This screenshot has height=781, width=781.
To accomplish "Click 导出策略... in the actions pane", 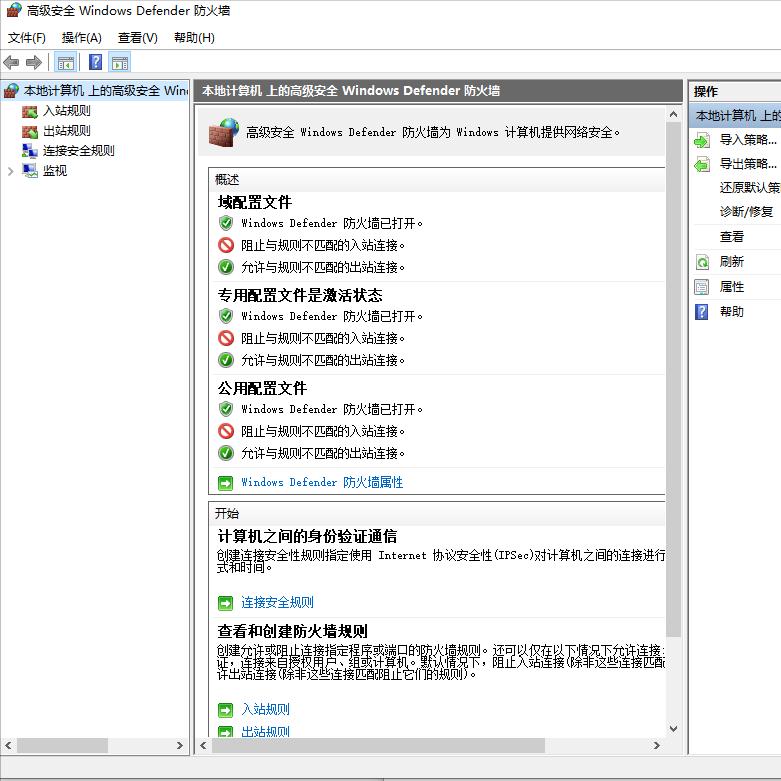I will pyautogui.click(x=748, y=164).
